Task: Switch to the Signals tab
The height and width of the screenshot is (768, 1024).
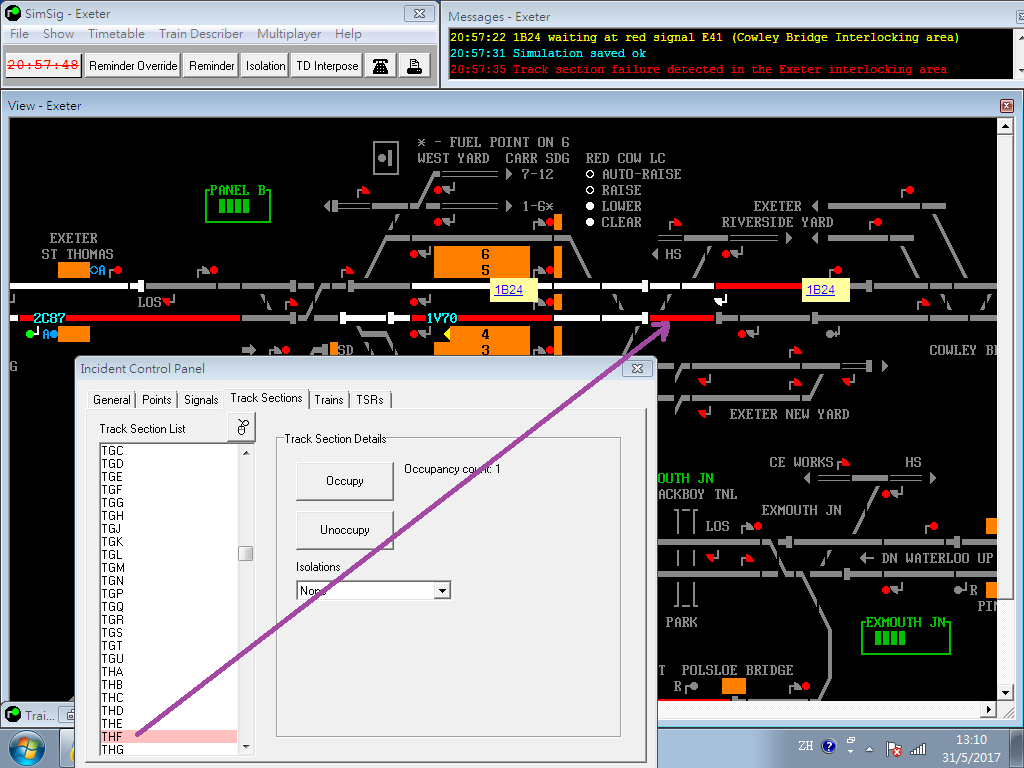Action: pyautogui.click(x=201, y=400)
